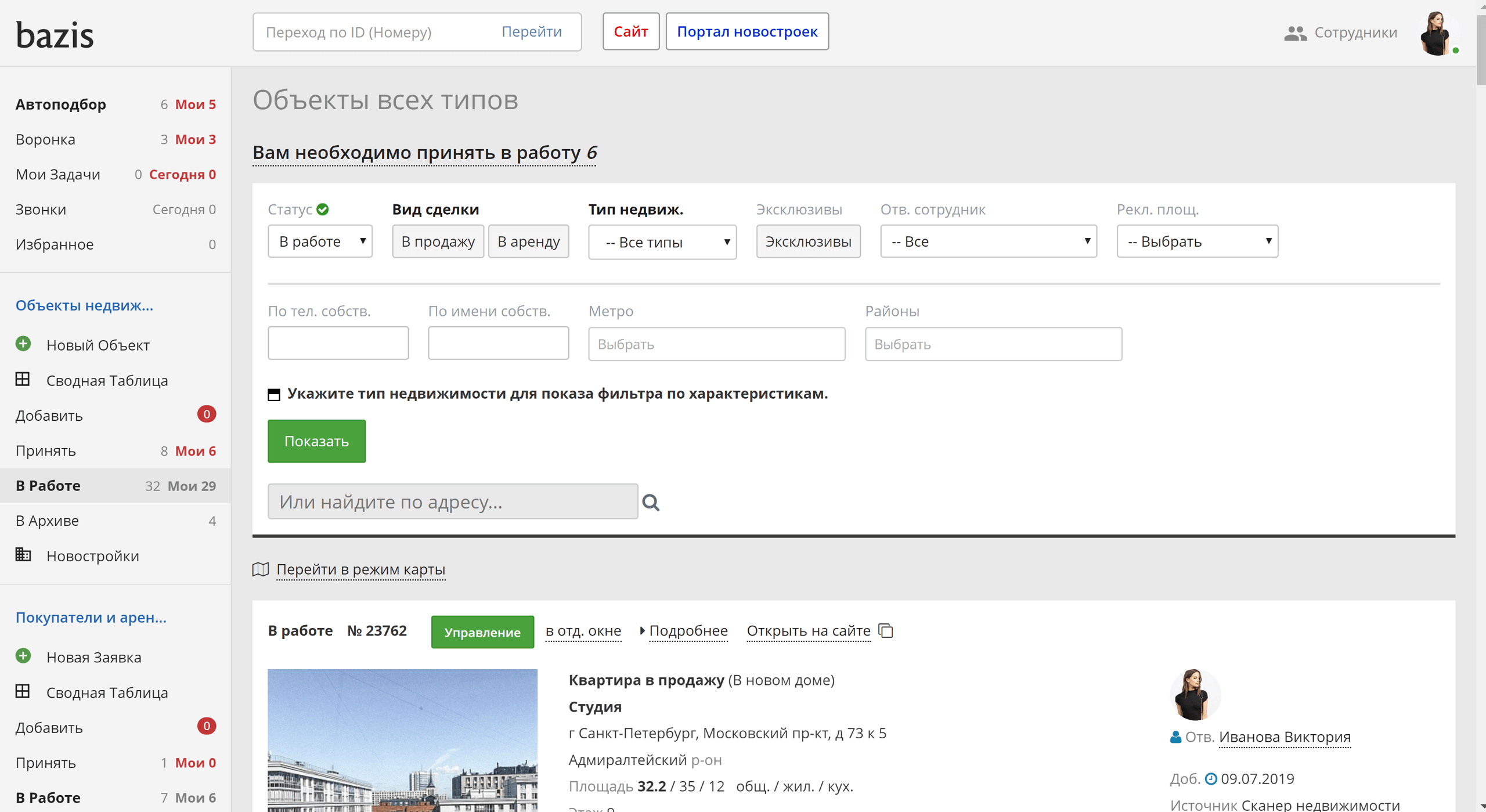Image resolution: width=1486 pixels, height=812 pixels.
Task: Click the Новостройки building icon in sidebar
Action: click(23, 555)
